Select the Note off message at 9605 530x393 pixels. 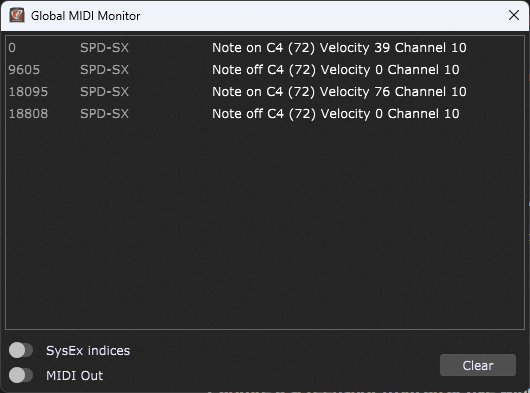(335, 70)
